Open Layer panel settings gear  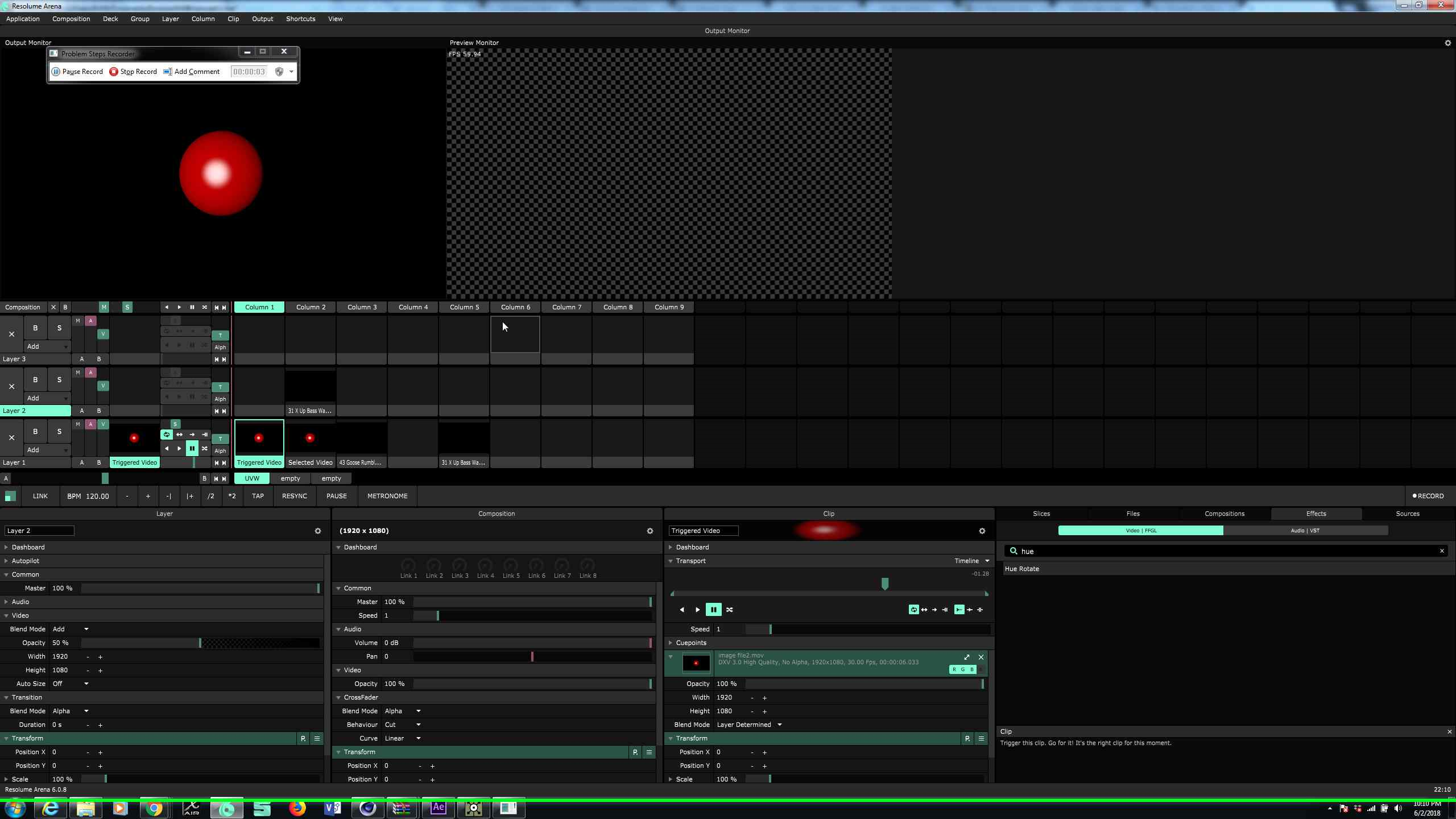click(x=318, y=531)
